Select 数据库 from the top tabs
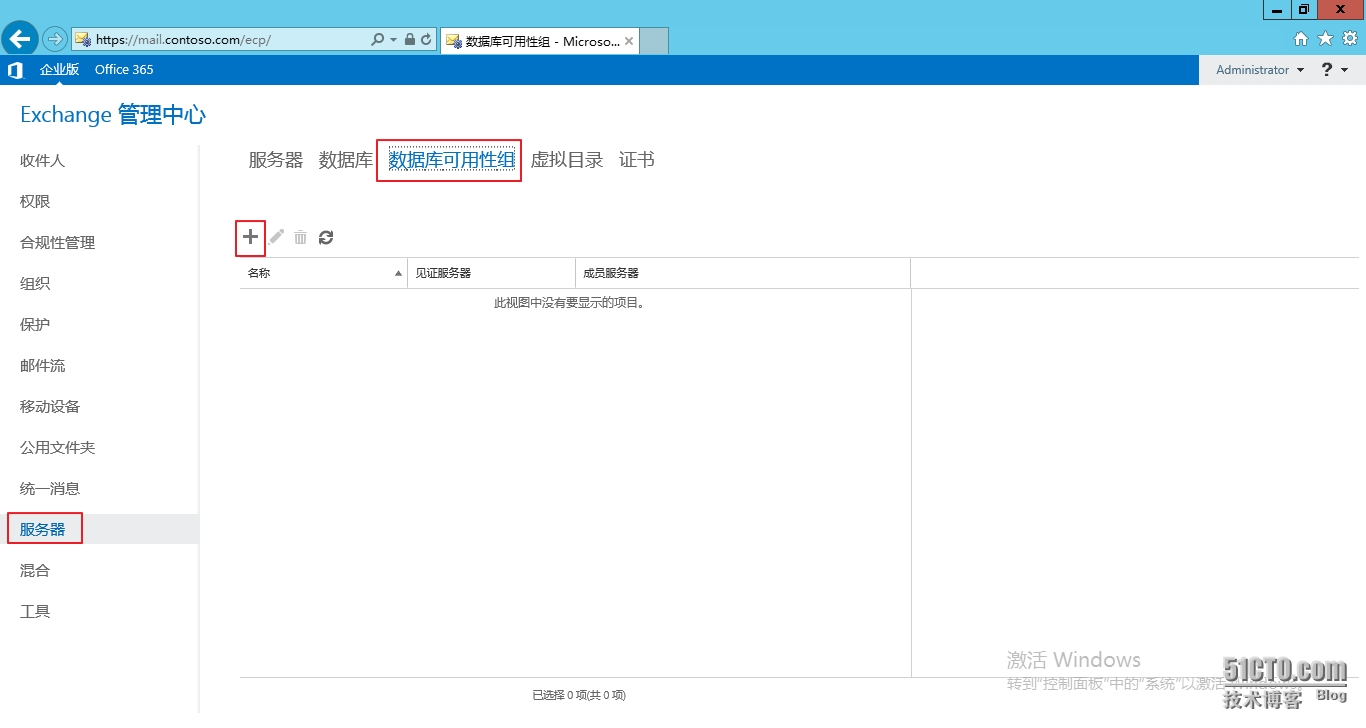This screenshot has height=728, width=1366. 345,159
